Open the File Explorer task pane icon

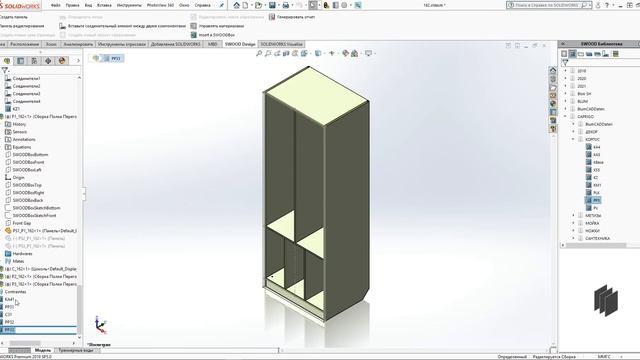click(553, 87)
